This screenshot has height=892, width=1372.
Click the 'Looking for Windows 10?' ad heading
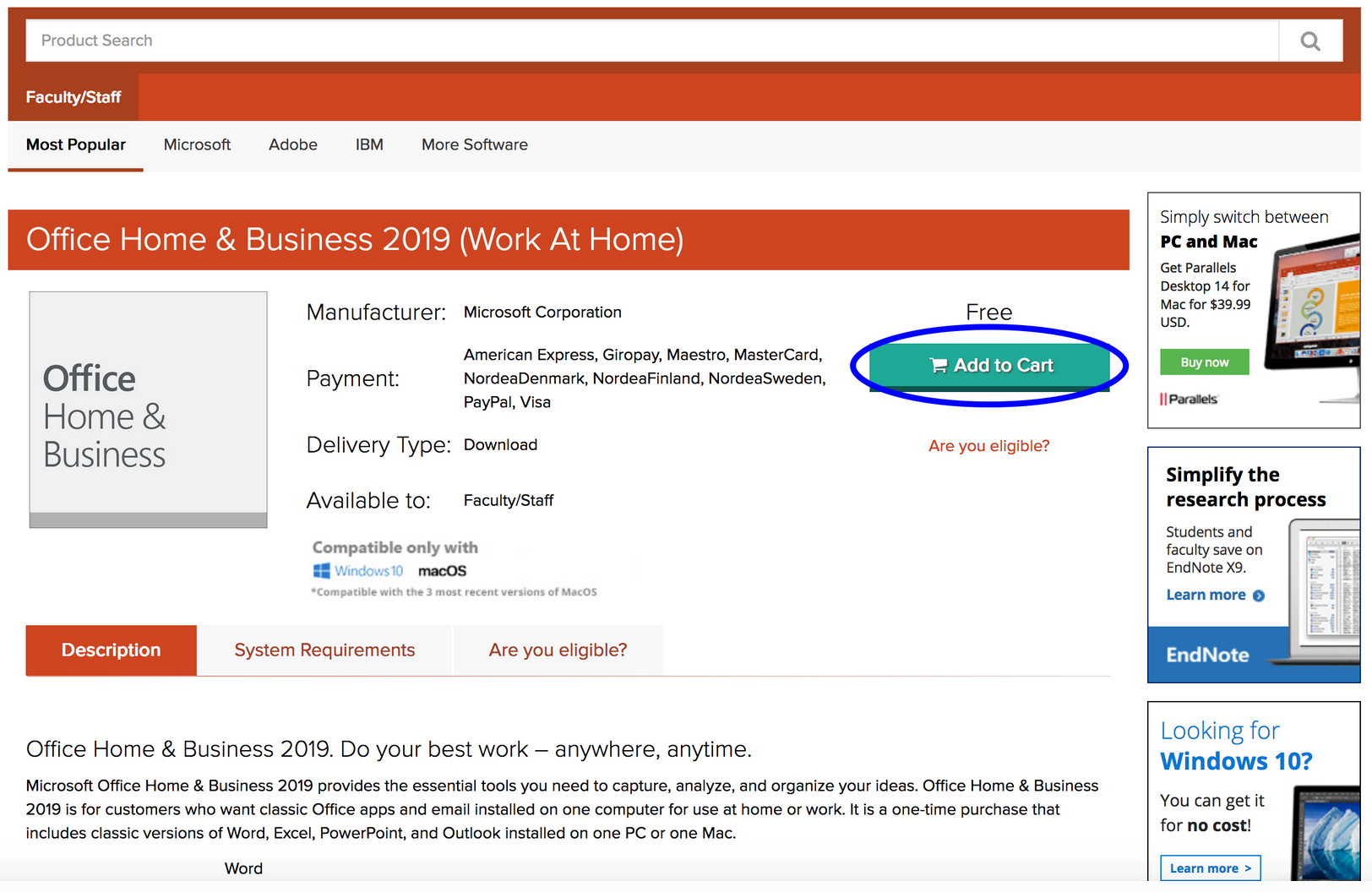pyautogui.click(x=1236, y=746)
